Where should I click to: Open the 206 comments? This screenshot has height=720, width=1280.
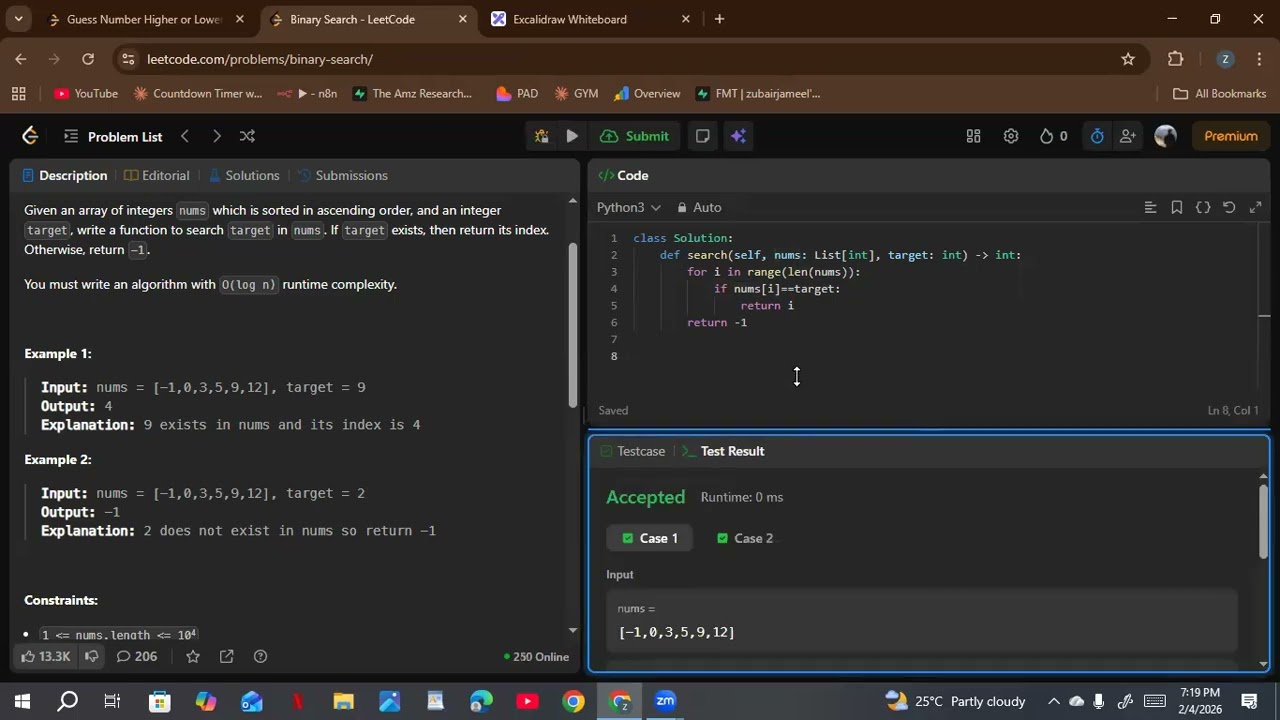point(137,656)
